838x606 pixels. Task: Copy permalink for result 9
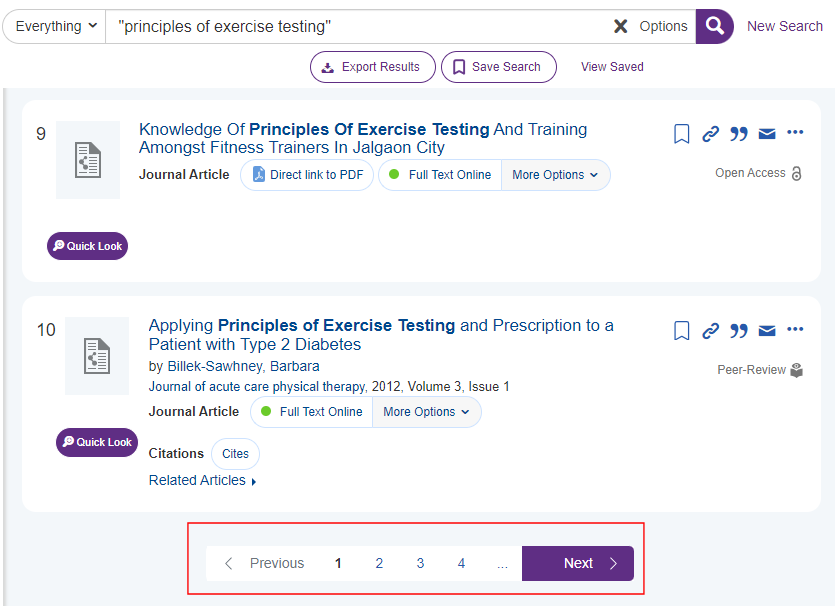(710, 134)
